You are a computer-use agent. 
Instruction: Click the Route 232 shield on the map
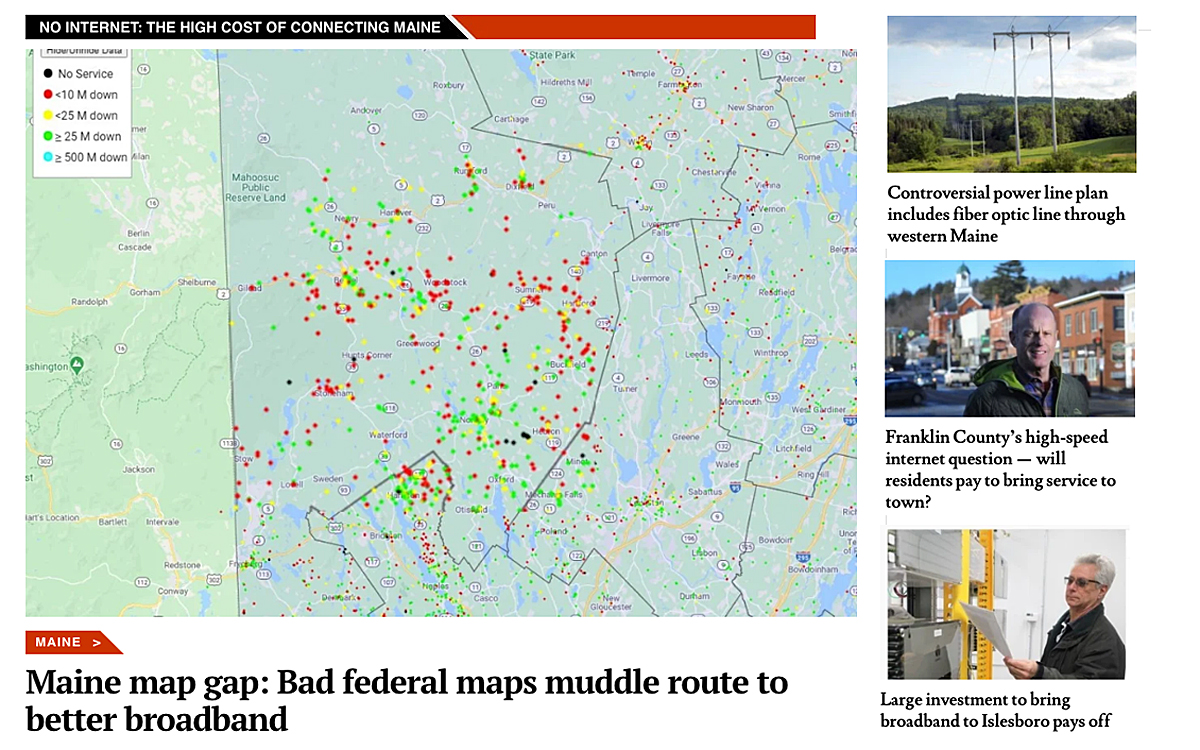422,229
